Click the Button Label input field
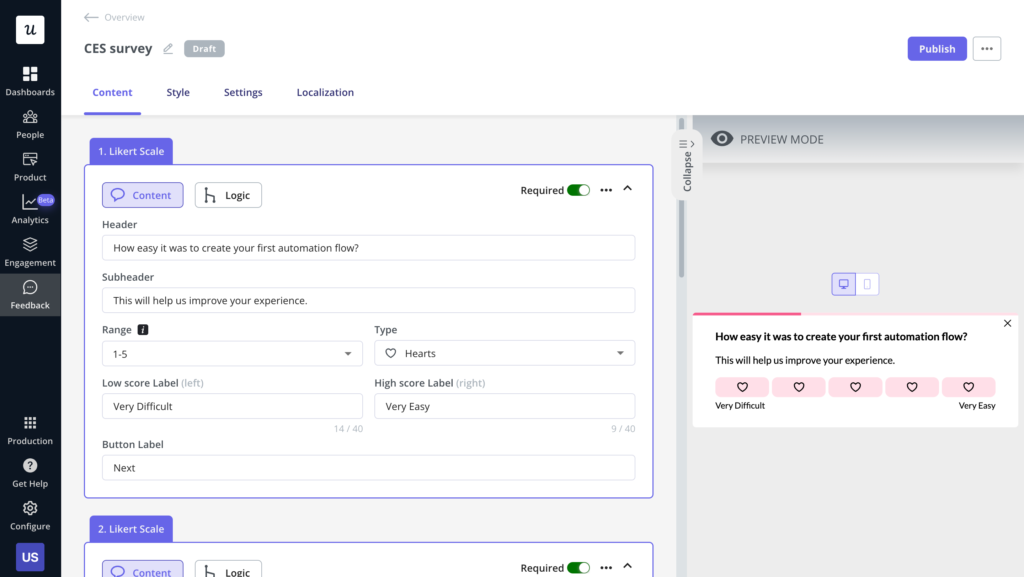Viewport: 1024px width, 577px height. (x=368, y=467)
